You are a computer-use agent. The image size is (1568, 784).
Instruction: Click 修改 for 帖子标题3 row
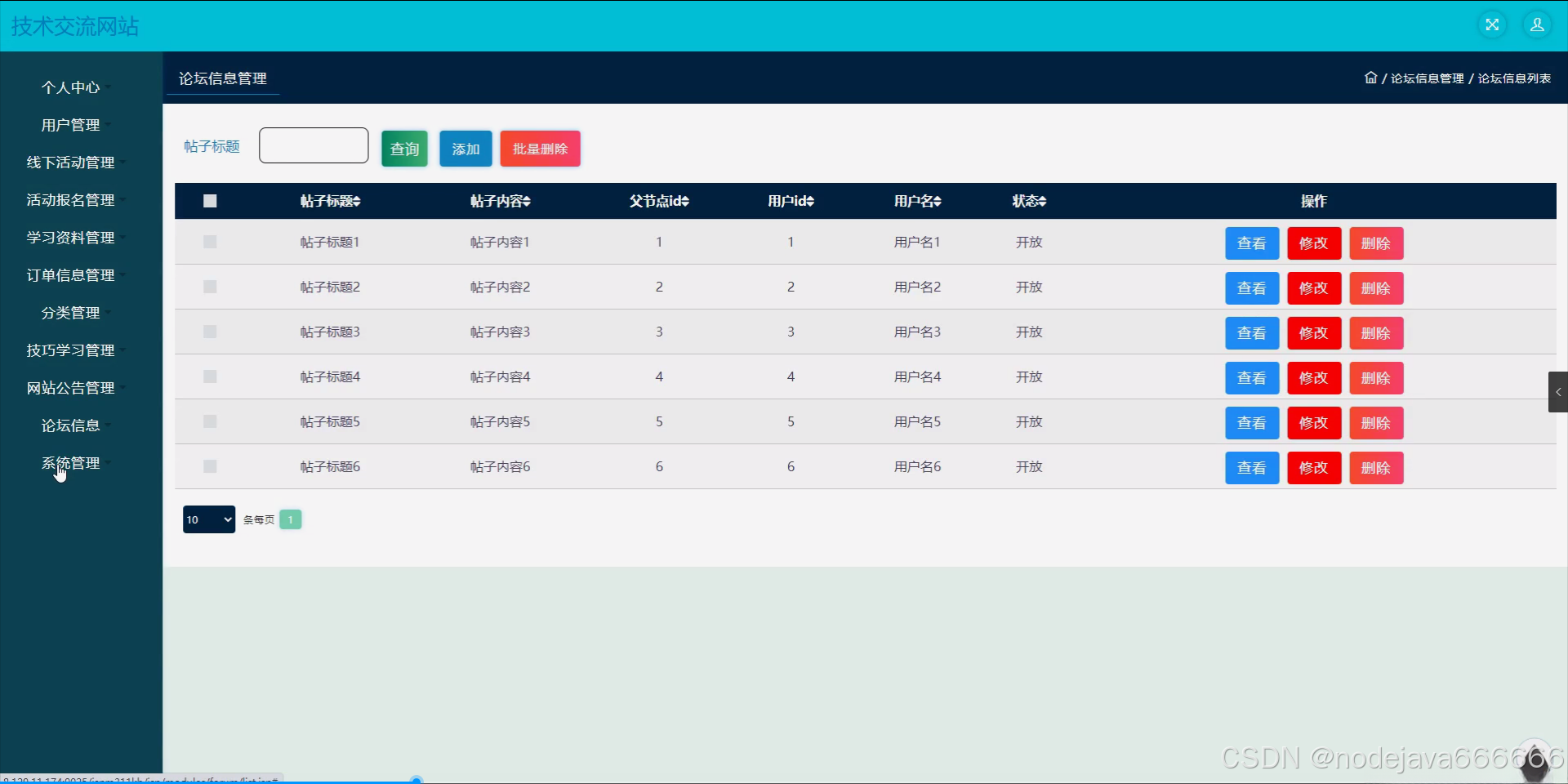coord(1314,333)
